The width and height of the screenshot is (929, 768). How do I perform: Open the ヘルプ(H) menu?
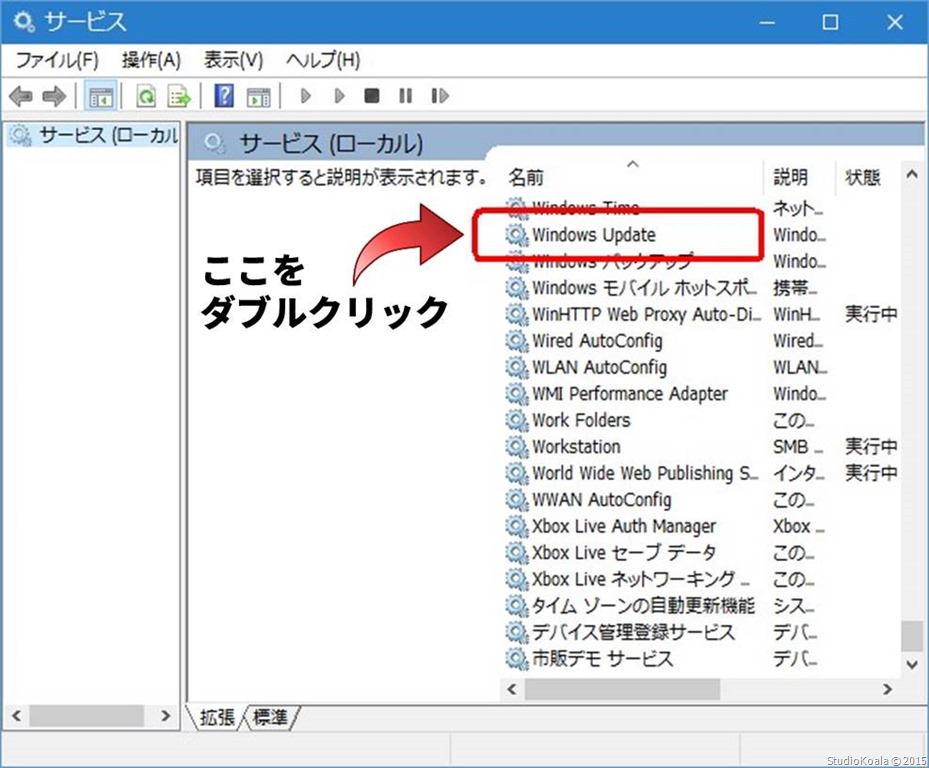click(323, 60)
